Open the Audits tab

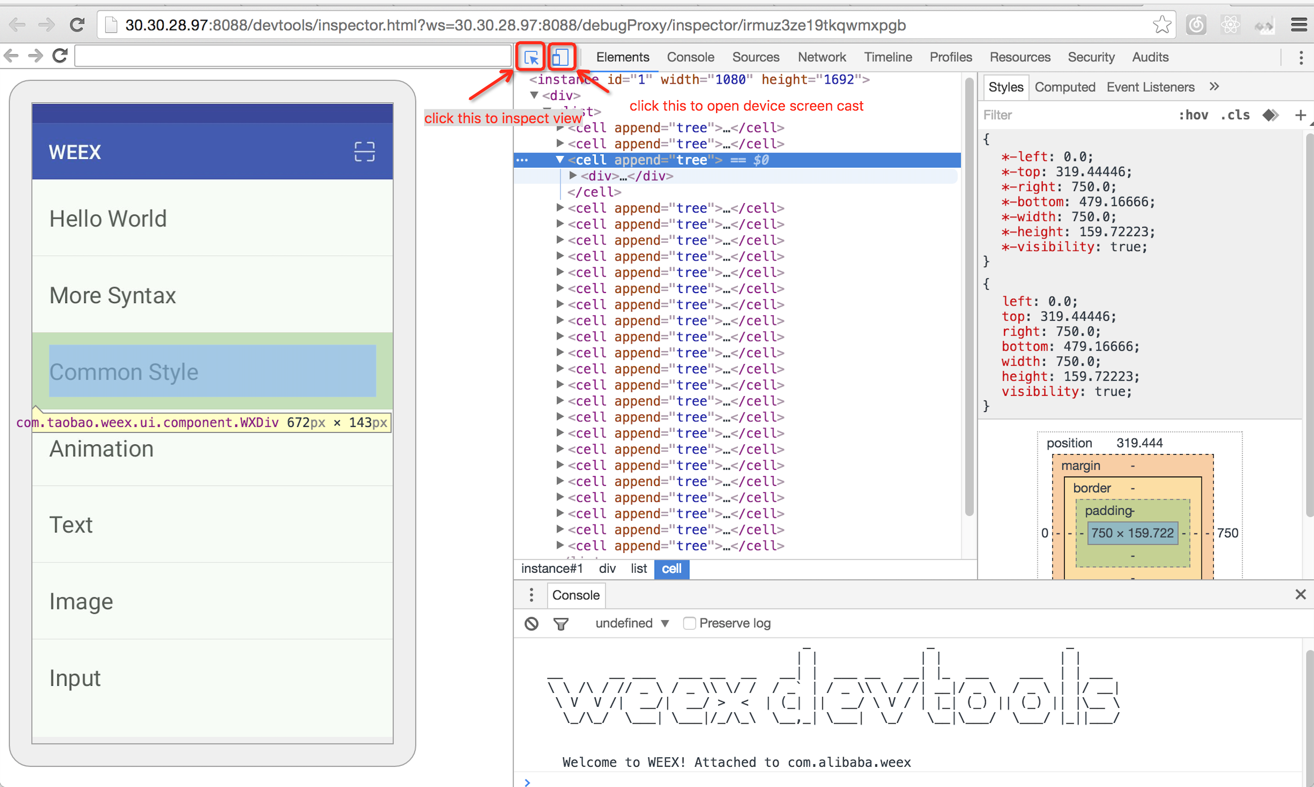pyautogui.click(x=1150, y=58)
